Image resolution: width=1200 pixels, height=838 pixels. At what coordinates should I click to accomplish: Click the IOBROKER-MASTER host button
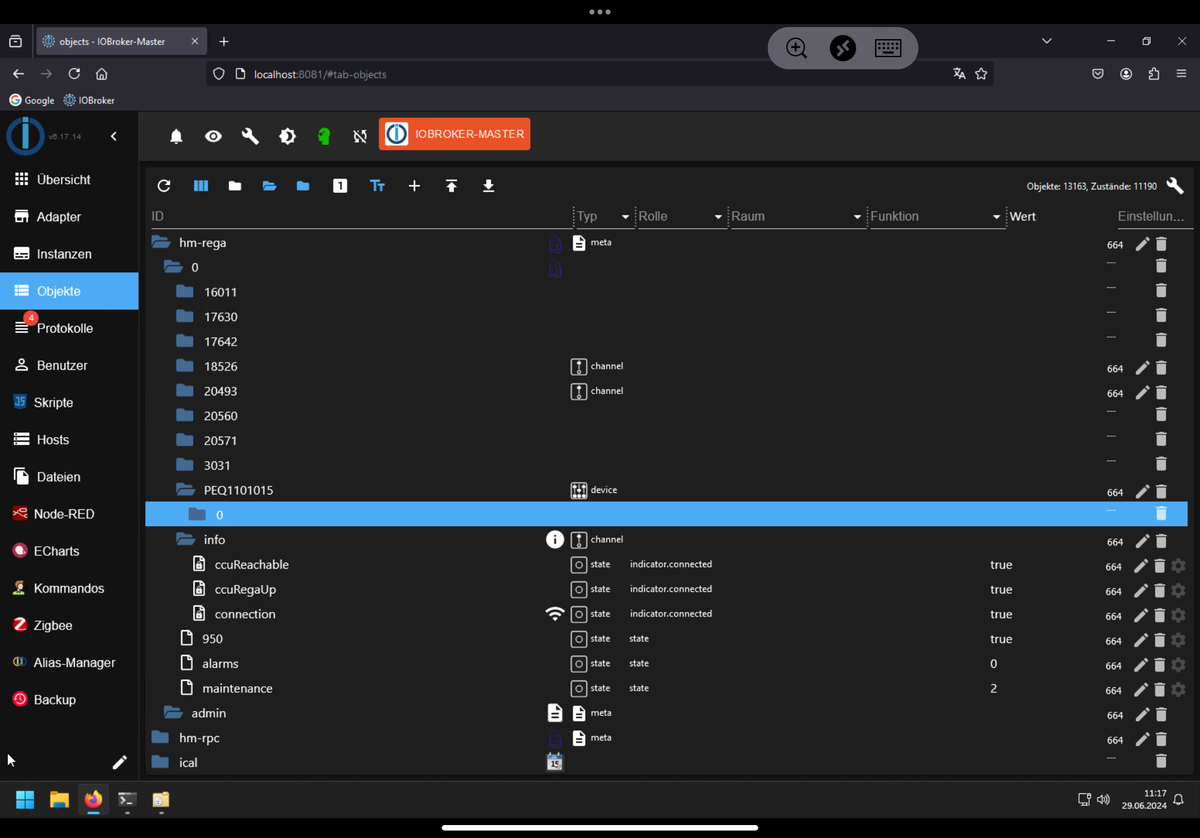pos(454,134)
